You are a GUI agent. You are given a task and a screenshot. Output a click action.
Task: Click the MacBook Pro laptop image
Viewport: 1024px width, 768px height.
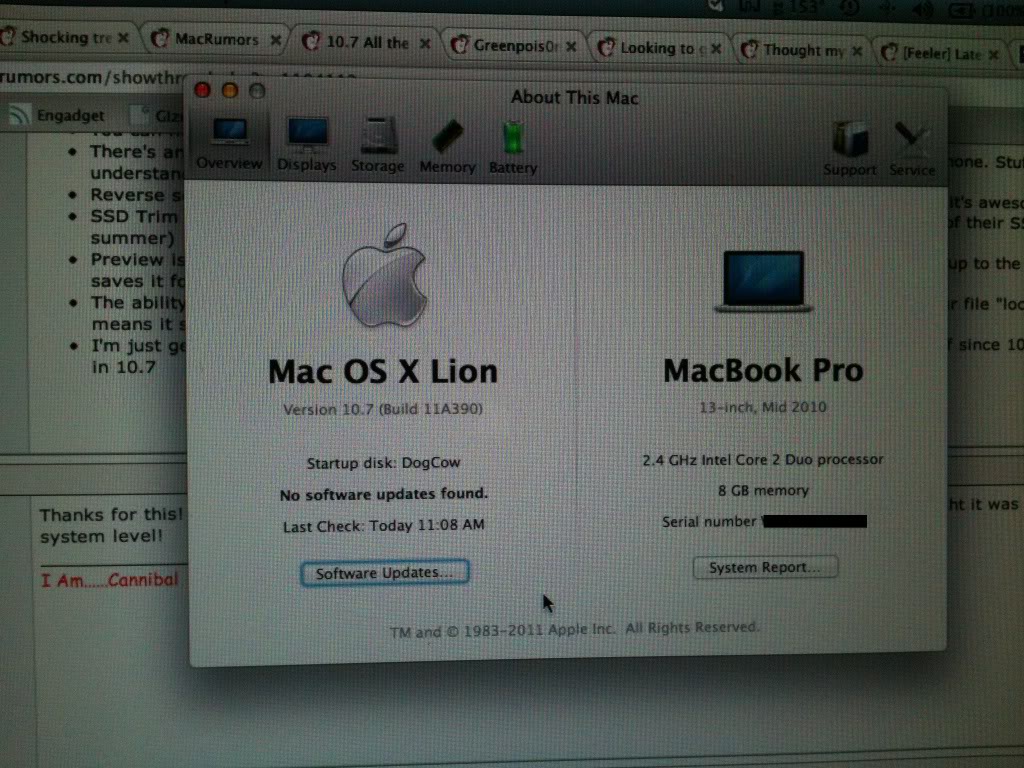(x=763, y=281)
